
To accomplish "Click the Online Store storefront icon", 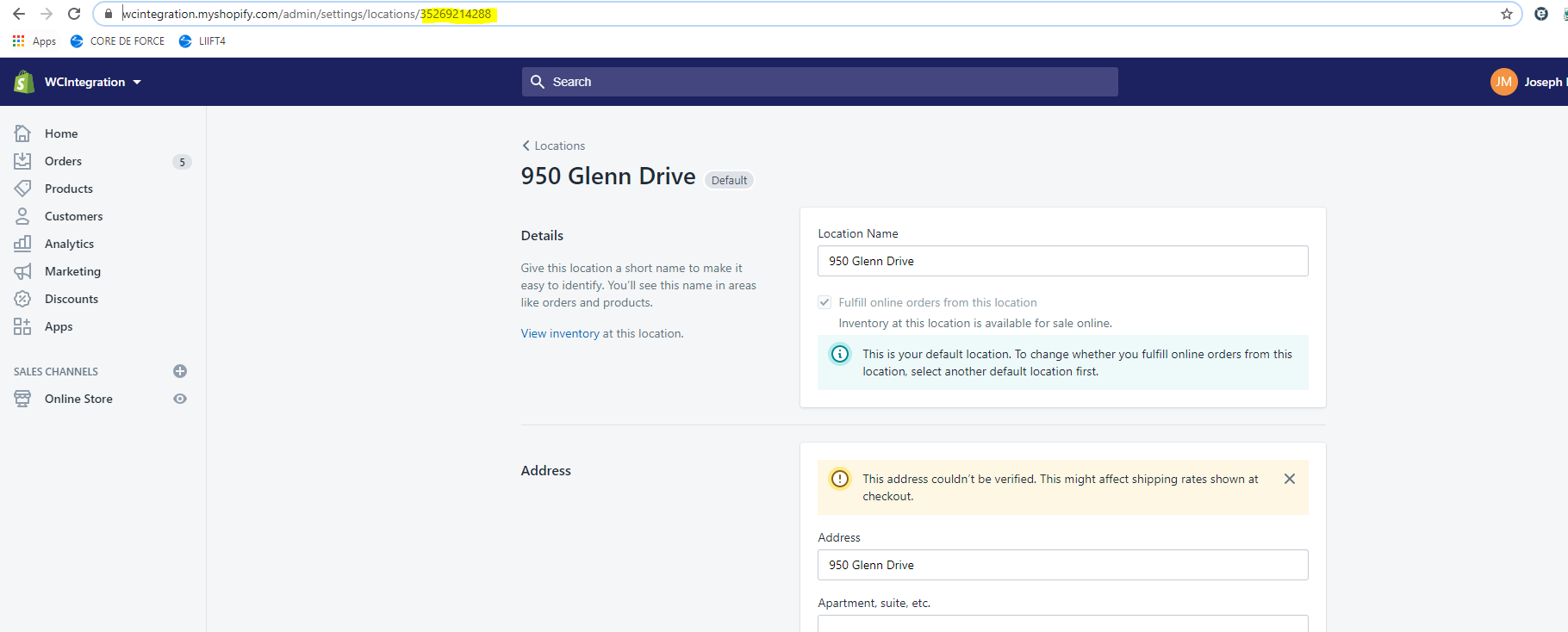I will point(22,399).
